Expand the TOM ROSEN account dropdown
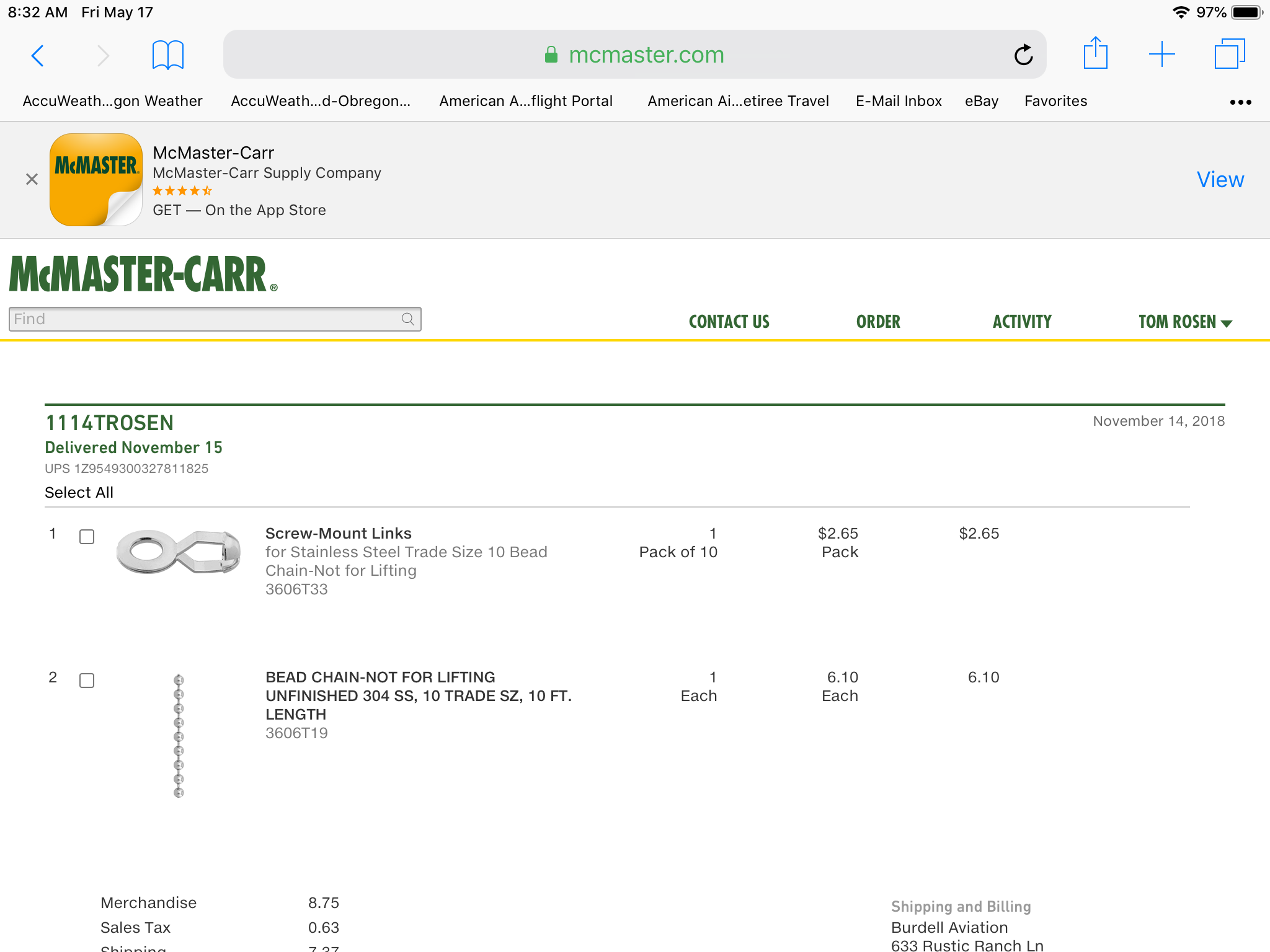Image resolution: width=1270 pixels, height=952 pixels. (1185, 322)
